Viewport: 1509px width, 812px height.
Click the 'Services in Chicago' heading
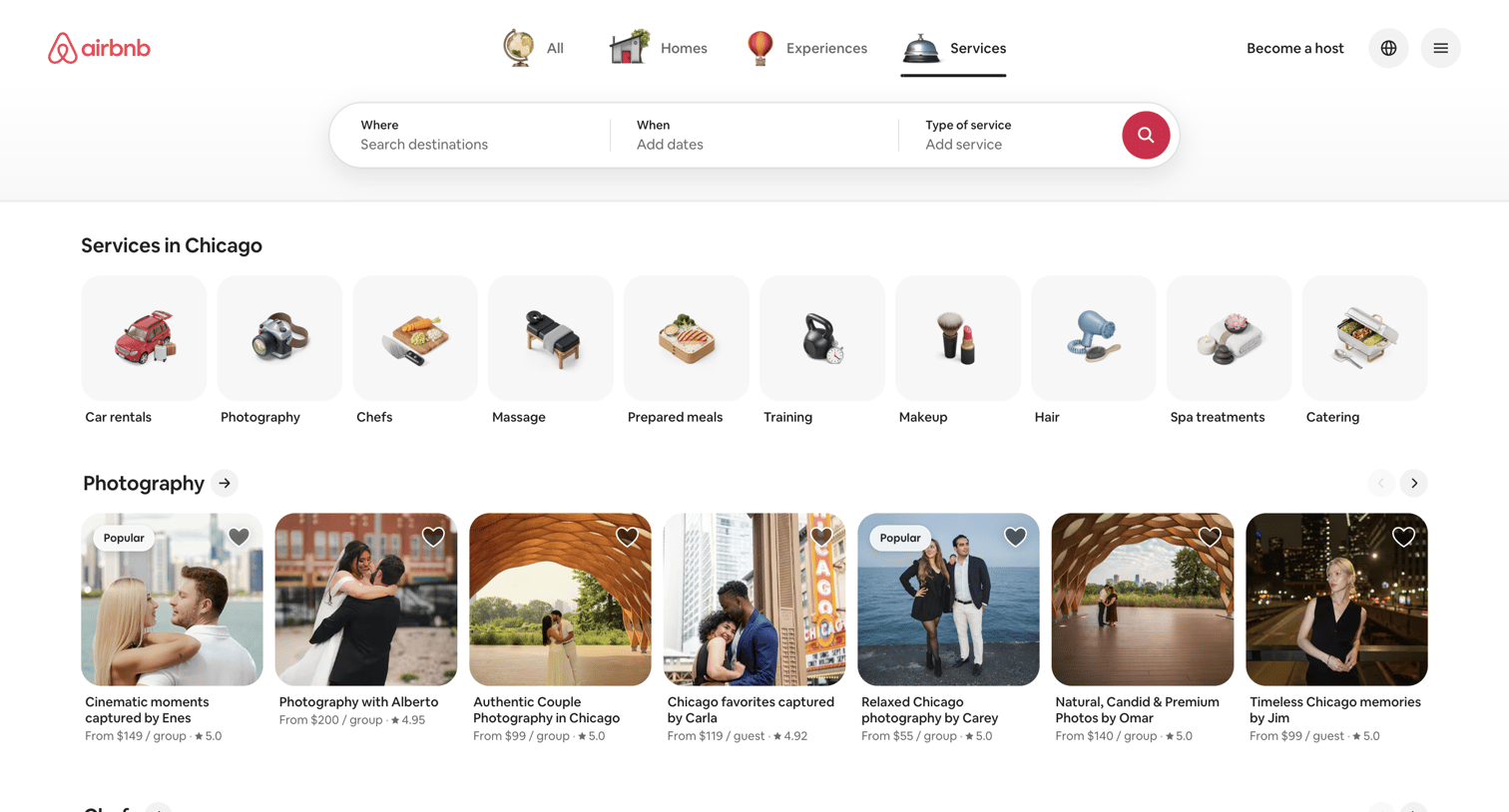[x=172, y=245]
